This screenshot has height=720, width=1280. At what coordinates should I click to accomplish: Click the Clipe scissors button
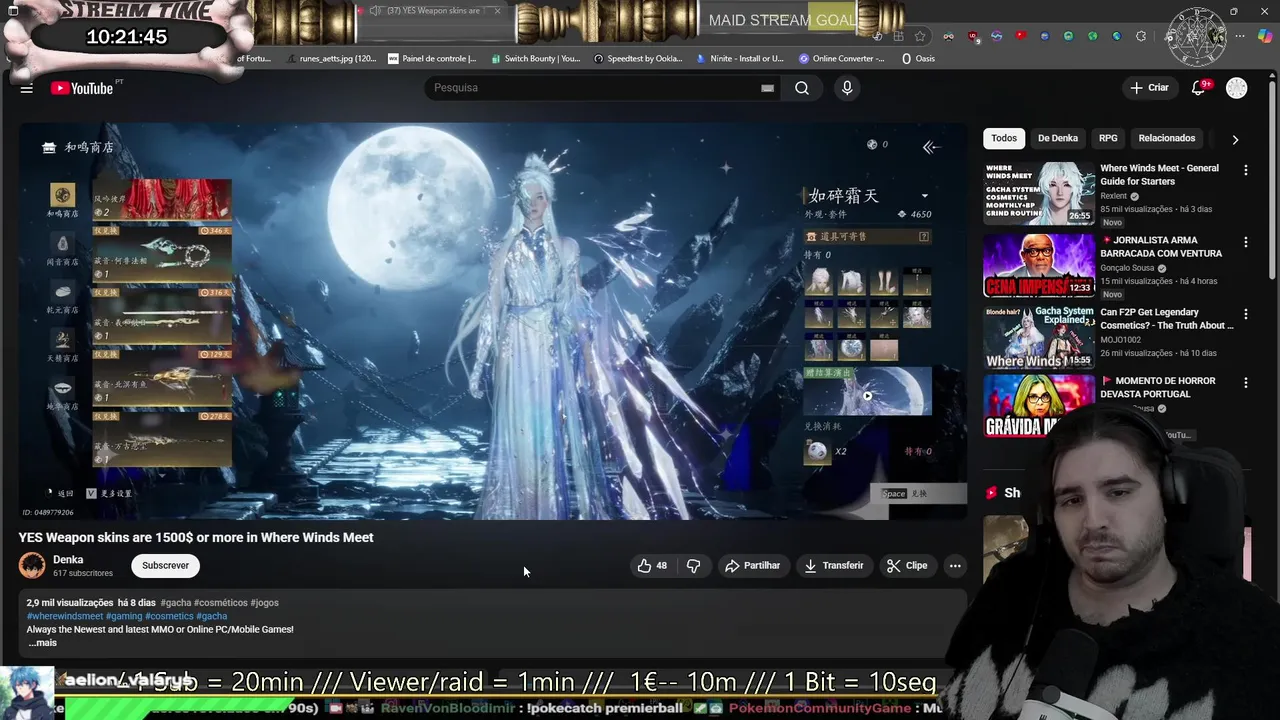click(x=907, y=566)
